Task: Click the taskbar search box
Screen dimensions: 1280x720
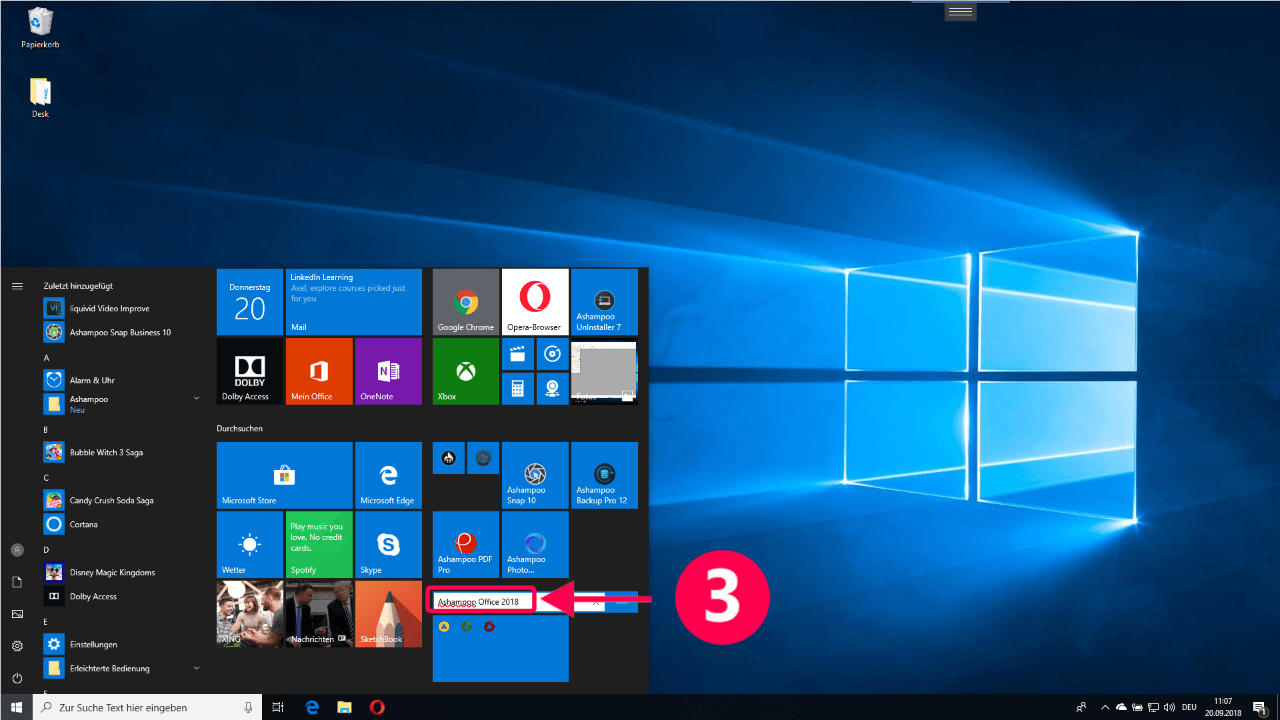Action: [148, 707]
